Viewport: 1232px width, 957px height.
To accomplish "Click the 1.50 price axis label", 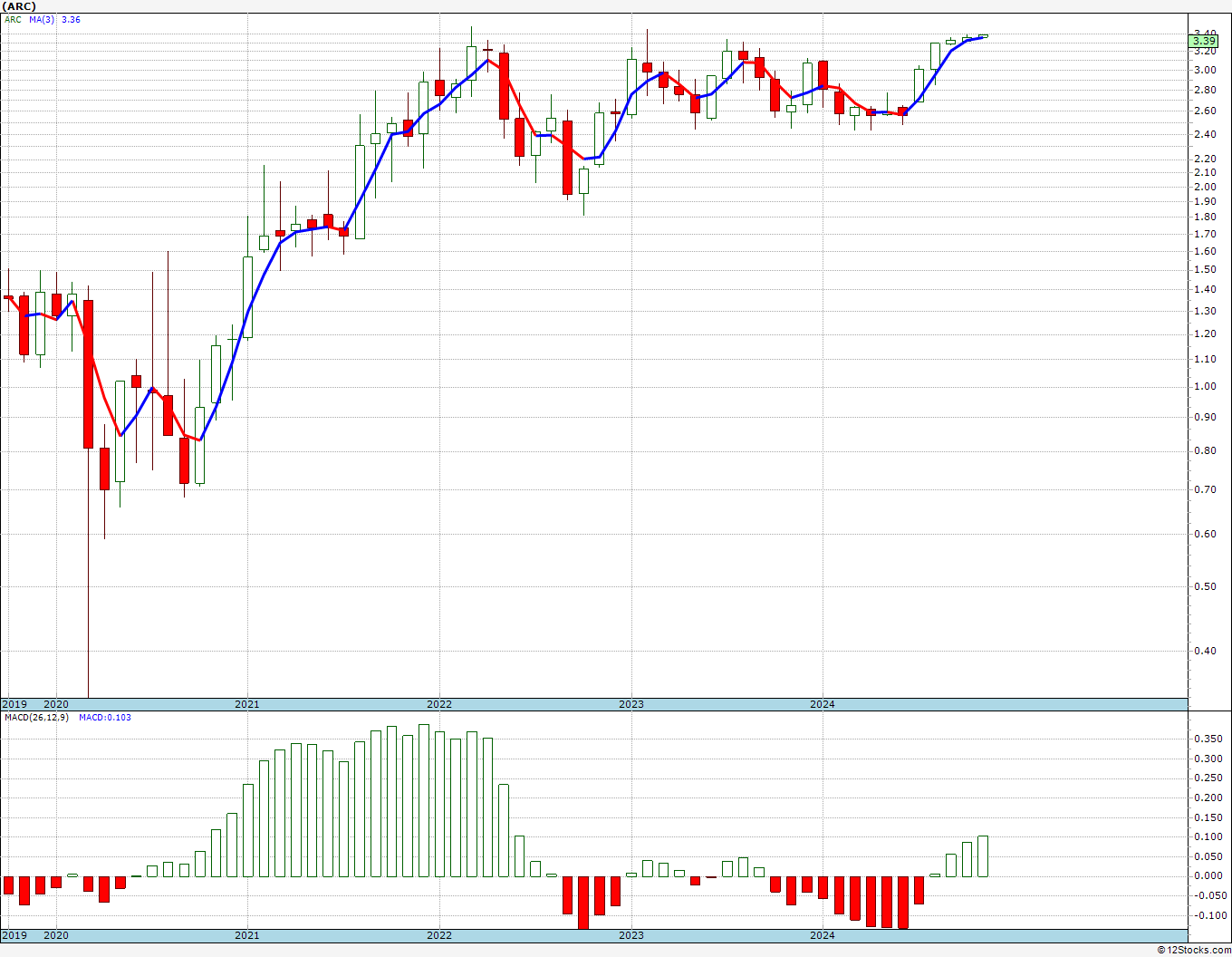I will 1205,269.
